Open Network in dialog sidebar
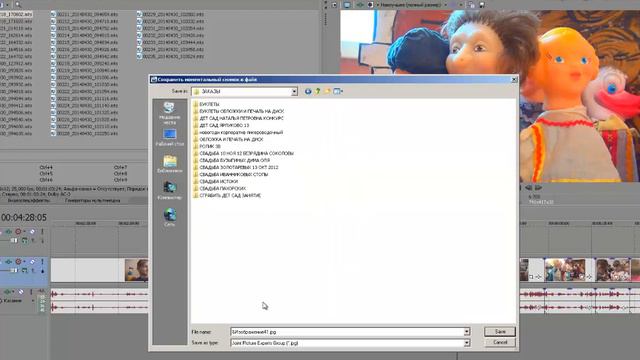This screenshot has height=360, width=640. (169, 217)
